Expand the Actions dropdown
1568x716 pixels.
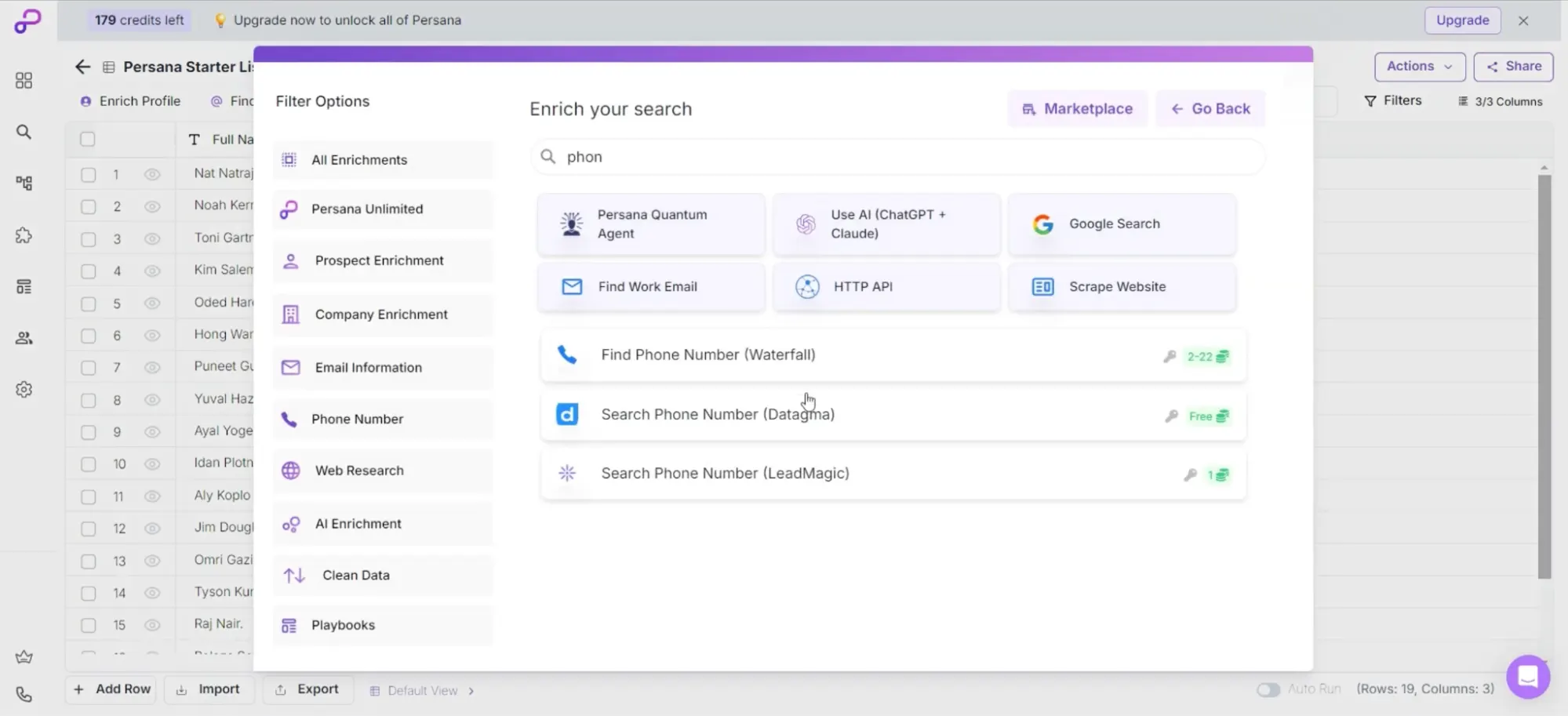[1419, 67]
